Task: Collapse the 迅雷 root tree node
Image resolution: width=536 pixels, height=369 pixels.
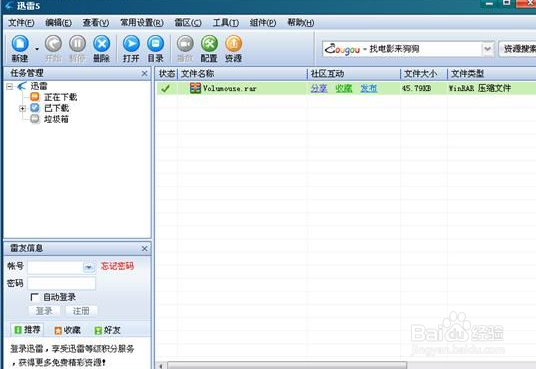Action: coord(10,86)
